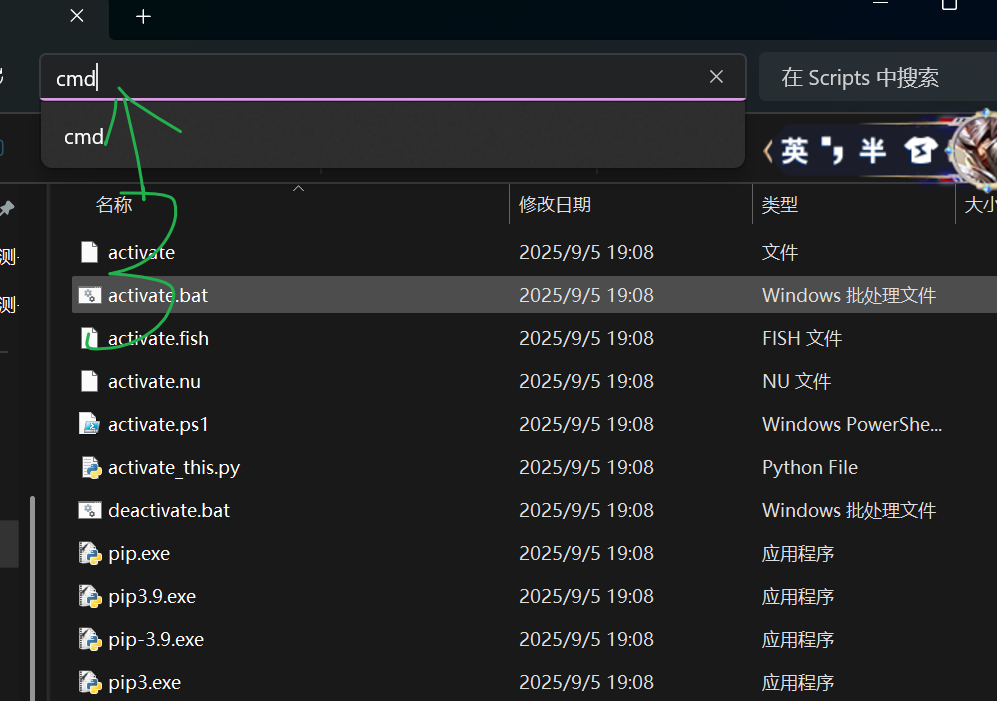Select the pip.exe file name

139,553
